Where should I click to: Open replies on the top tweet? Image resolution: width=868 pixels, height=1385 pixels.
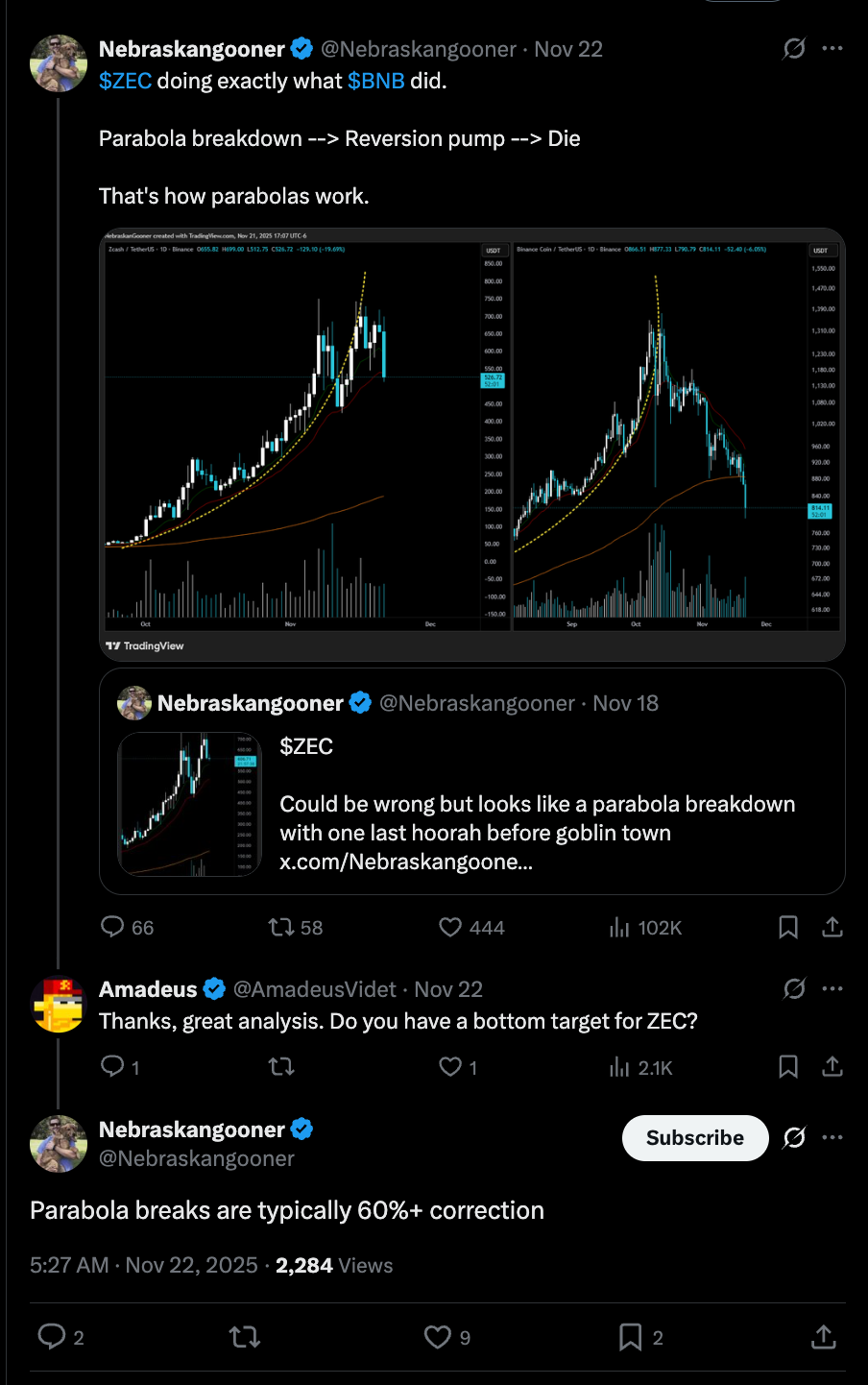(113, 927)
